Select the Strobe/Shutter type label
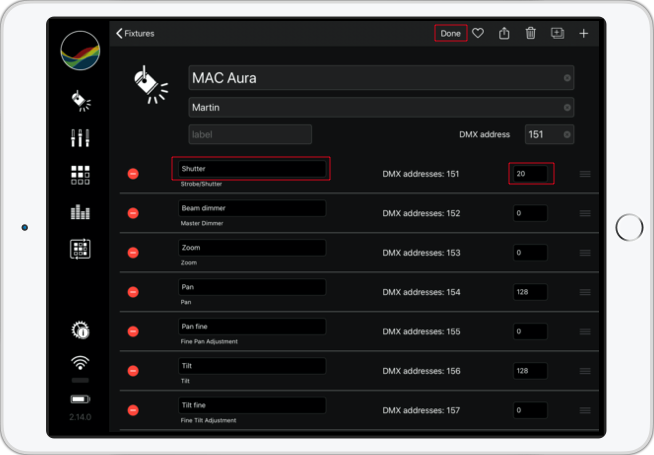Screen dimensions: 654x455 point(201,184)
